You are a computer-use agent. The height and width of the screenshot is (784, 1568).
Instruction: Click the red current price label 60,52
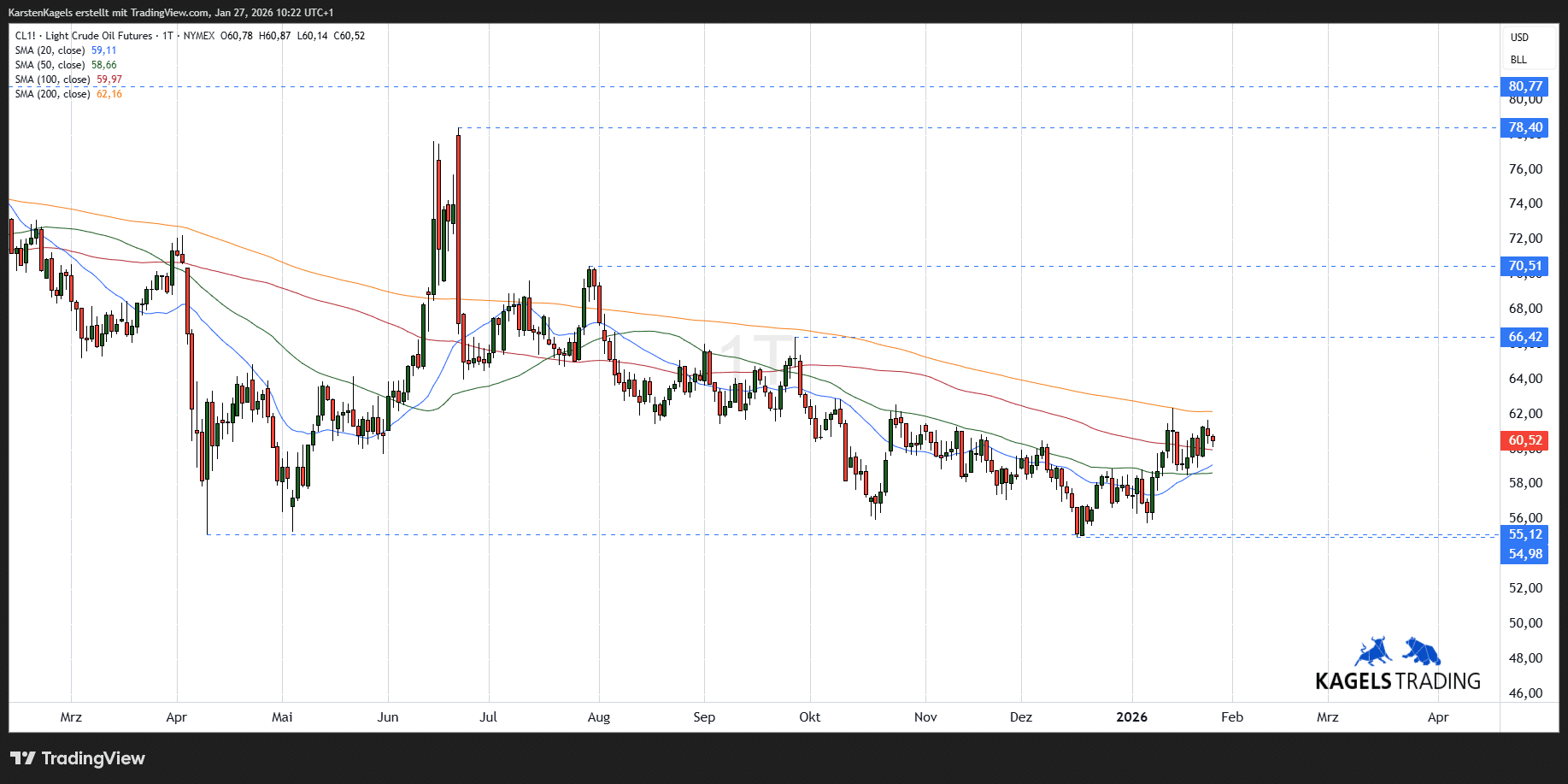click(x=1524, y=440)
